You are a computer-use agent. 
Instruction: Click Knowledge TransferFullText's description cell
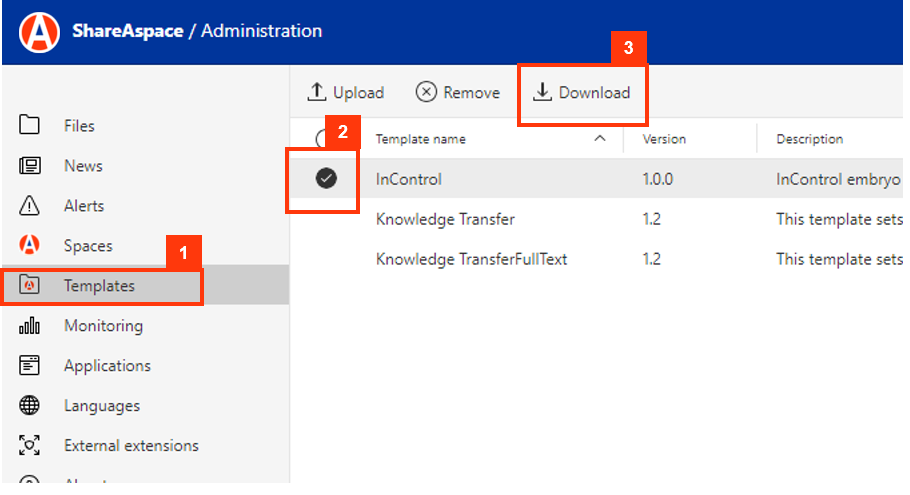(x=839, y=259)
